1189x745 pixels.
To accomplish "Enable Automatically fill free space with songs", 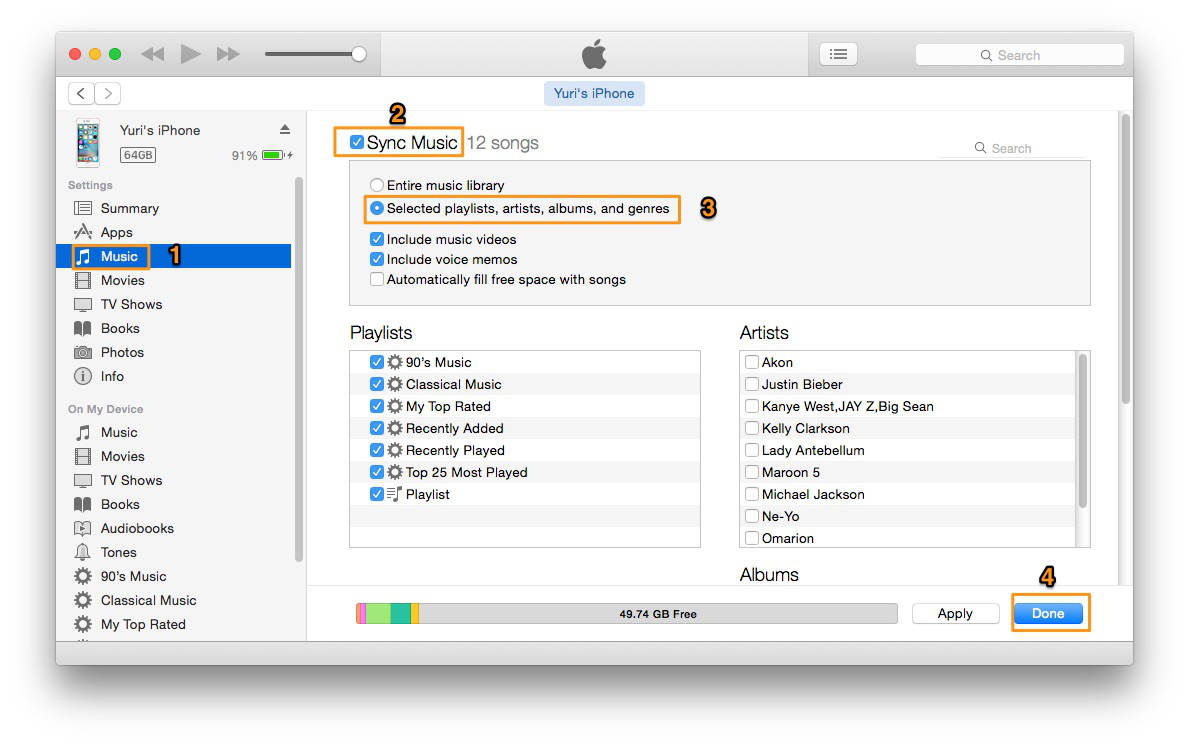I will coord(376,279).
